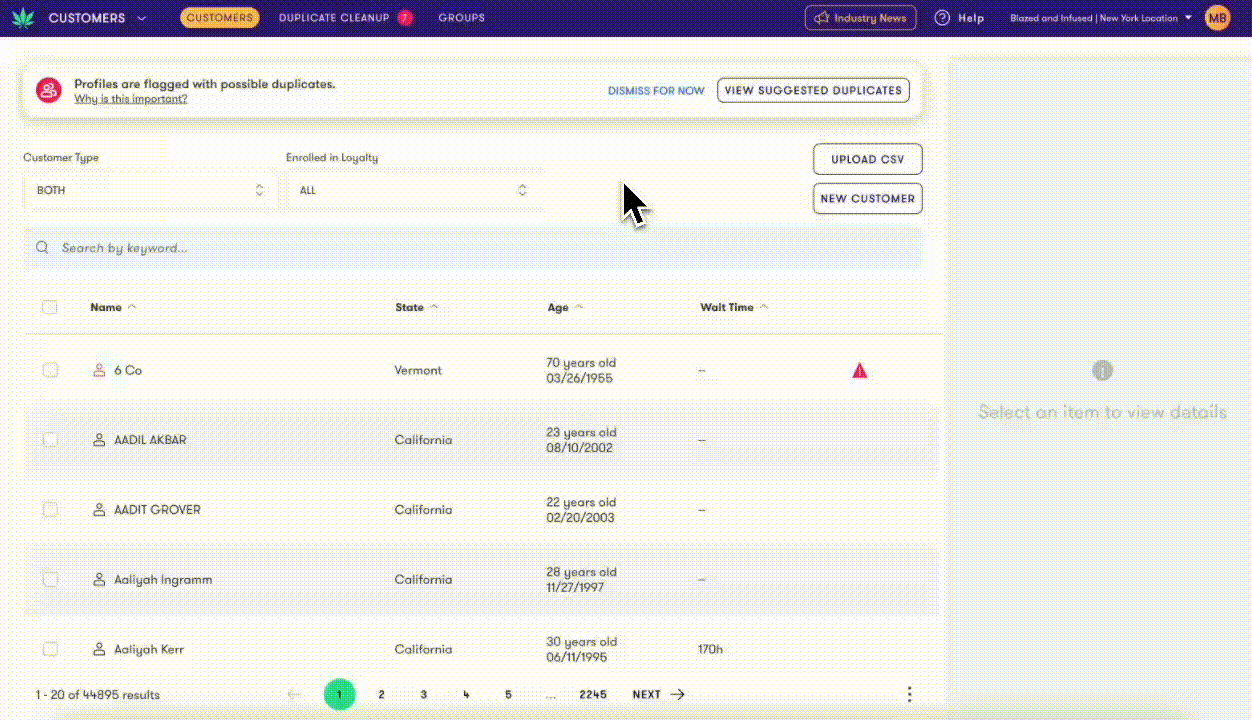
Task: Select current page 1 indicator
Action: pyautogui.click(x=339, y=694)
